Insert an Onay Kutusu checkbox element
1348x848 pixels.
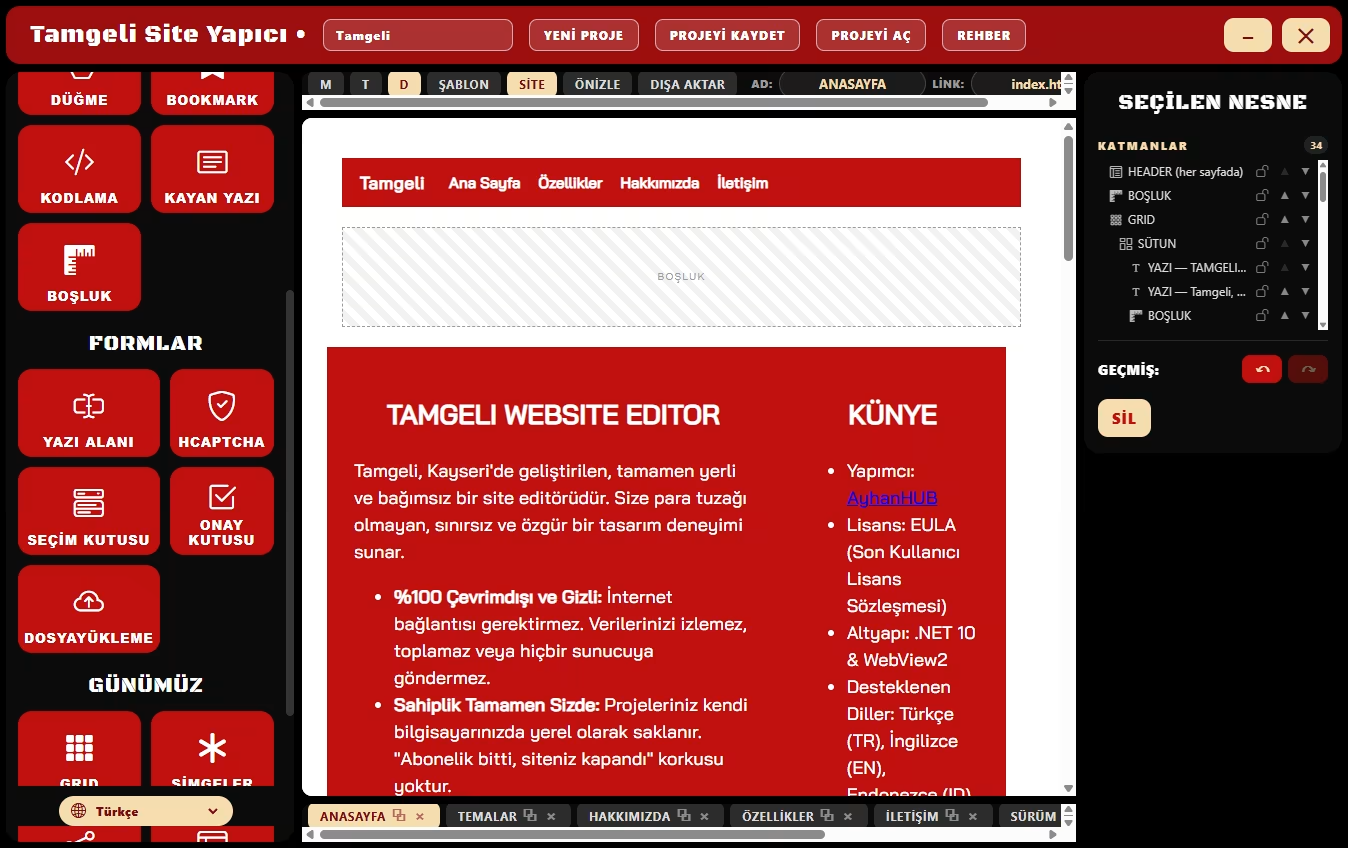point(222,511)
